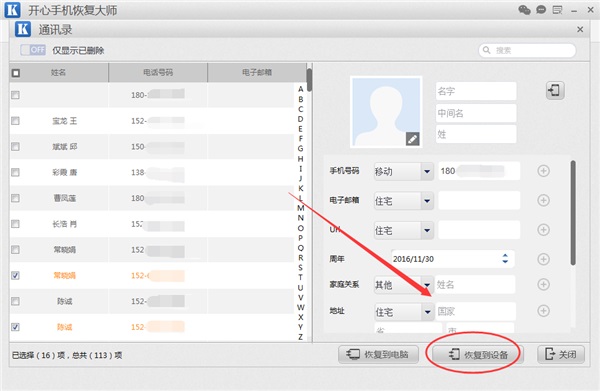Click the search magnifier icon
The image size is (600, 391).
coord(486,50)
